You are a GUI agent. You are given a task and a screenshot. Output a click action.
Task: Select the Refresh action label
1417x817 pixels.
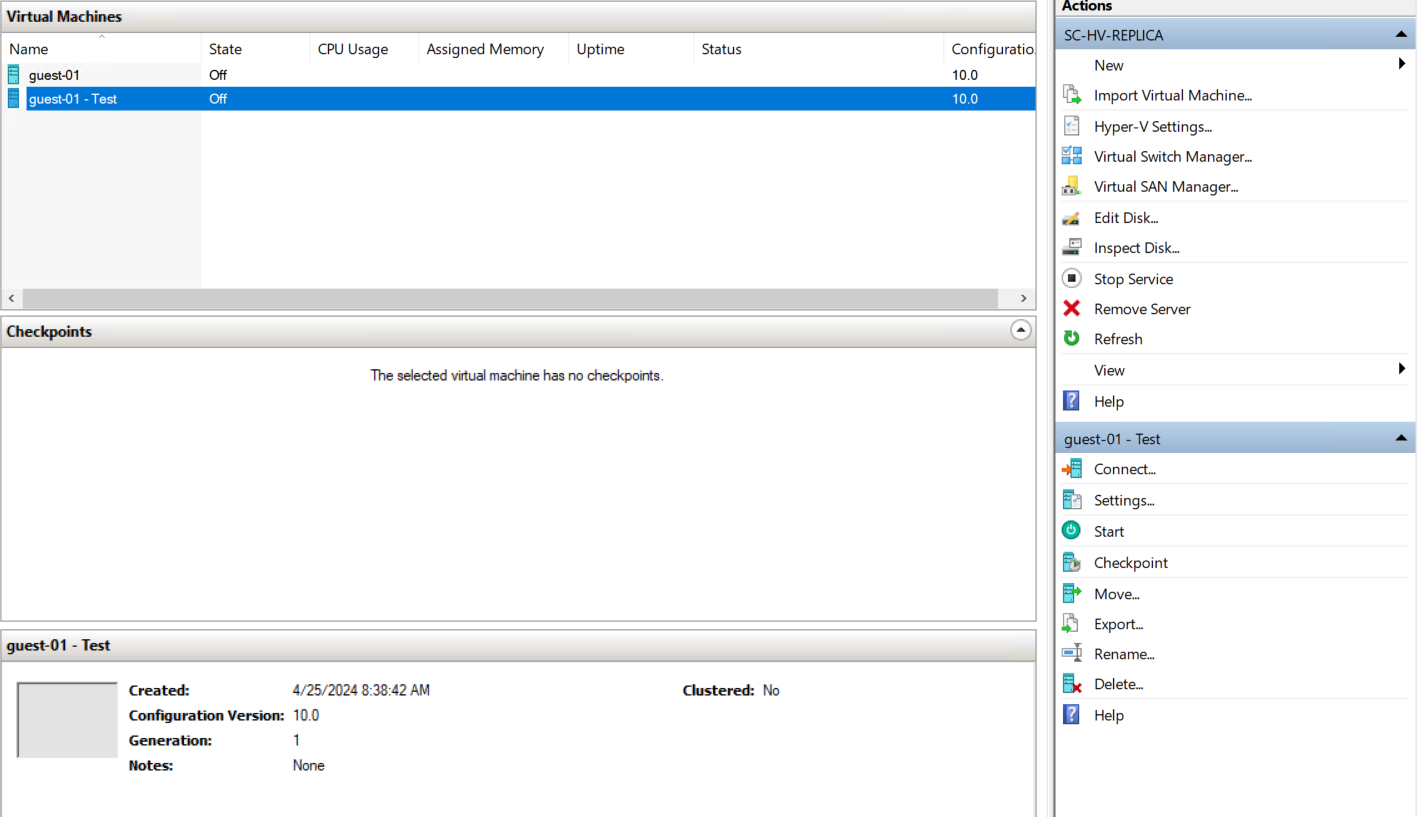[x=1118, y=339]
